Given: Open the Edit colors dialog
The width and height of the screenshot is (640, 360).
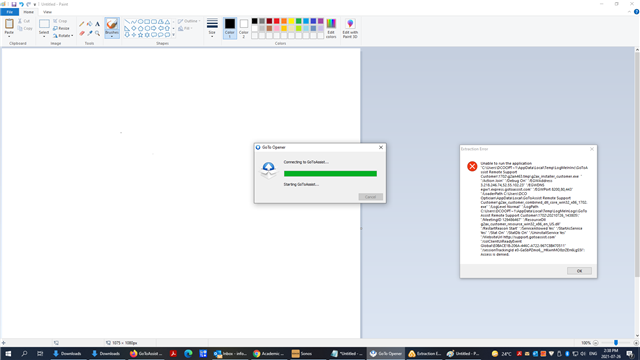Looking at the screenshot, I should 331,28.
